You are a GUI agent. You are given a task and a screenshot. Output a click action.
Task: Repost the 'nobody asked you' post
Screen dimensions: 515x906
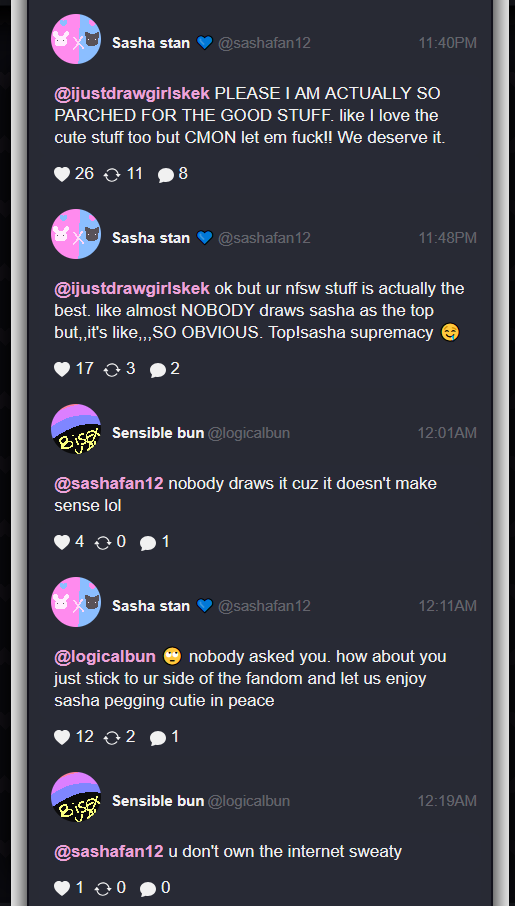coord(112,738)
